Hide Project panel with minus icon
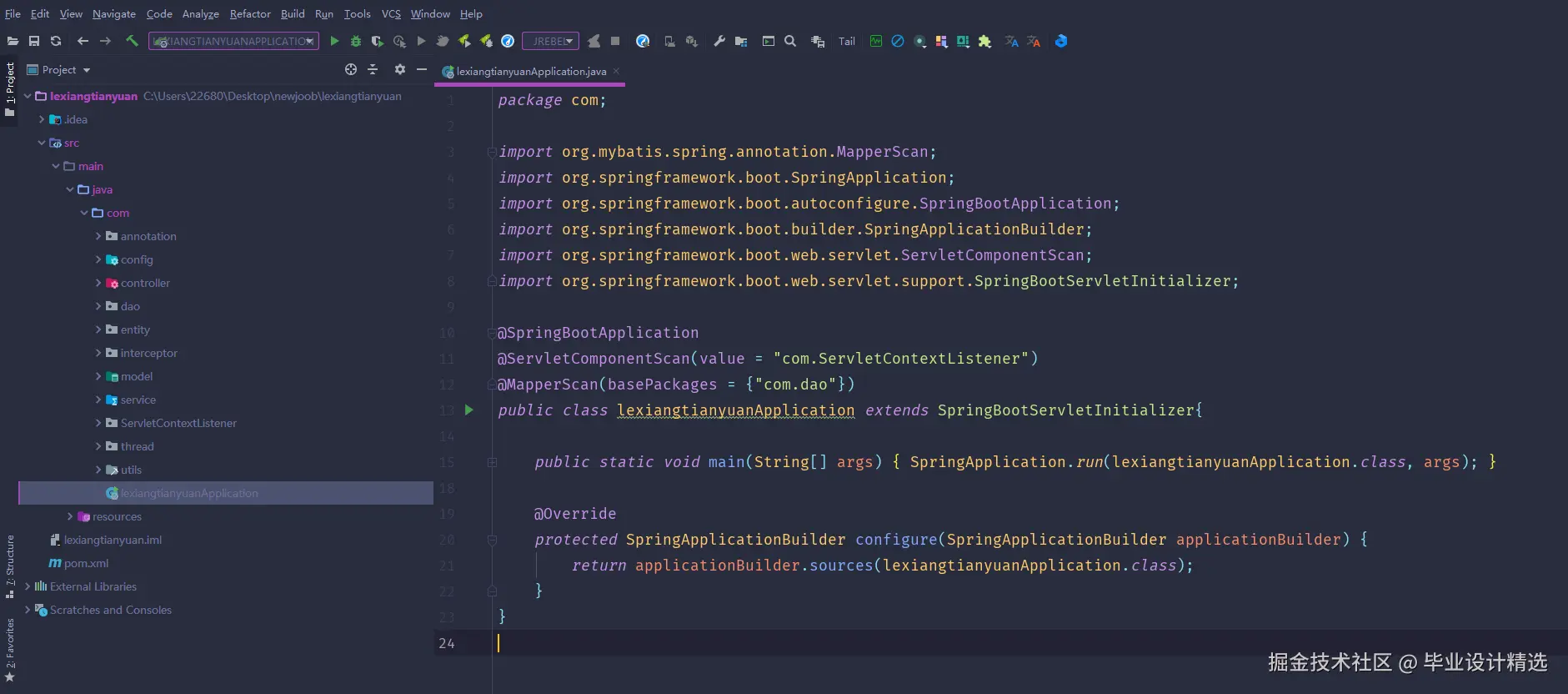 (x=422, y=69)
